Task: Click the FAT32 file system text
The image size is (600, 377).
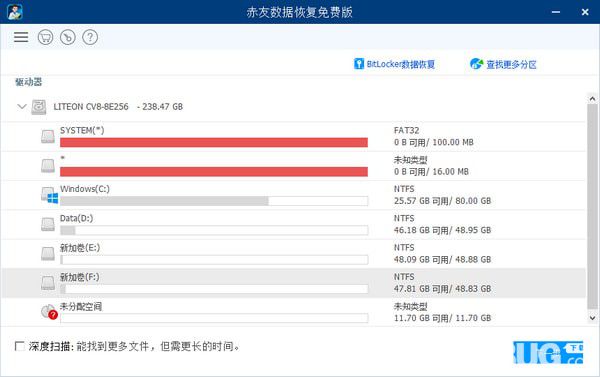Action: (x=406, y=131)
